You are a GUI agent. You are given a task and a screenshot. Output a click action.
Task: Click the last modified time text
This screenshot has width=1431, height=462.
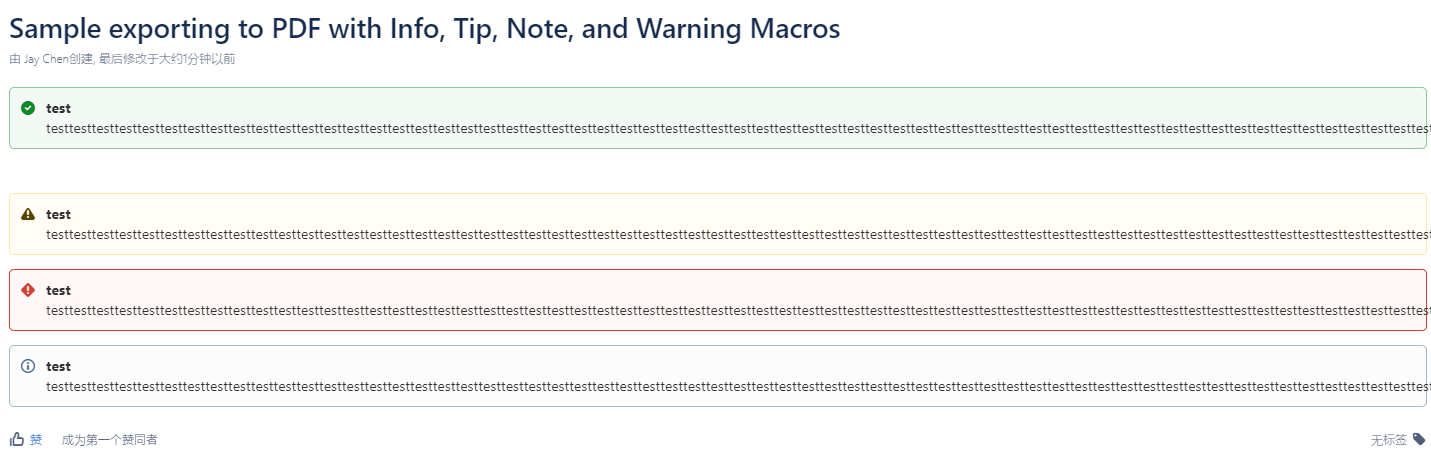[167, 59]
